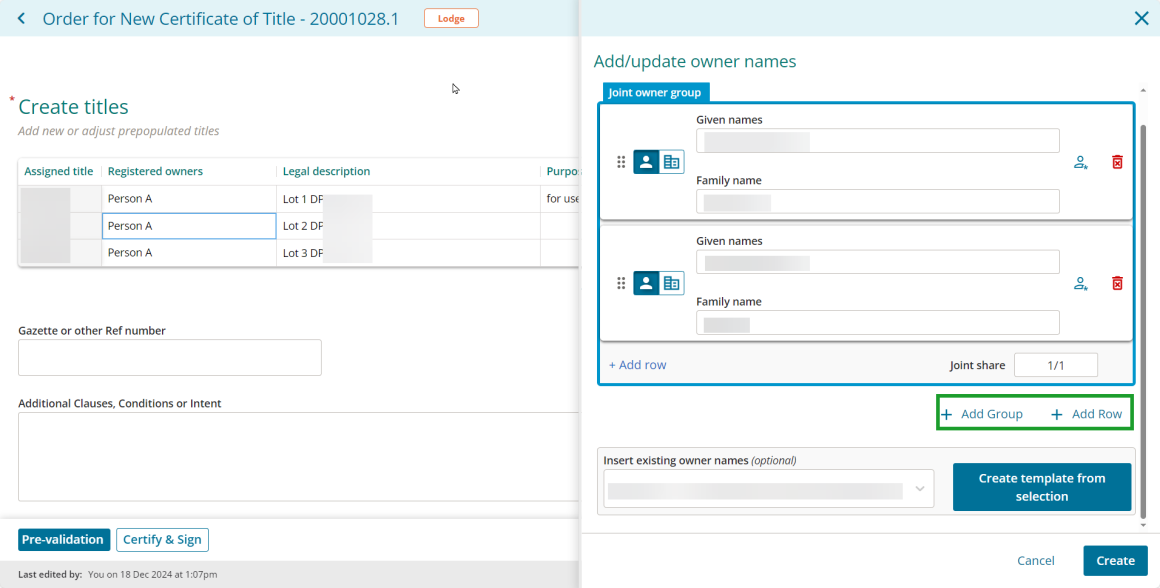This screenshot has height=588, width=1160.
Task: Select corporation type for first owner
Action: coord(671,162)
